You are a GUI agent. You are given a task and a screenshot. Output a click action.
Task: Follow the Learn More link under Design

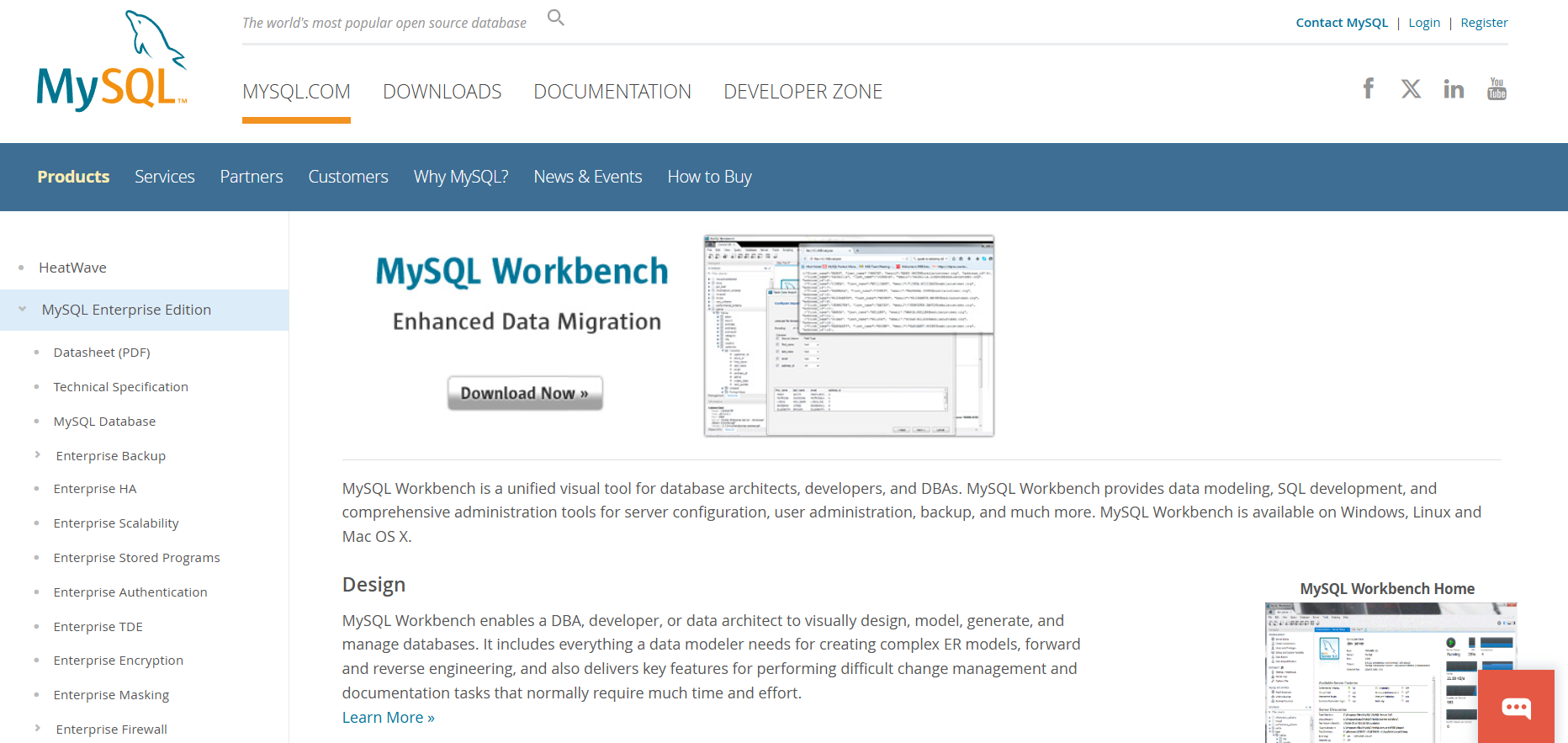[x=389, y=717]
